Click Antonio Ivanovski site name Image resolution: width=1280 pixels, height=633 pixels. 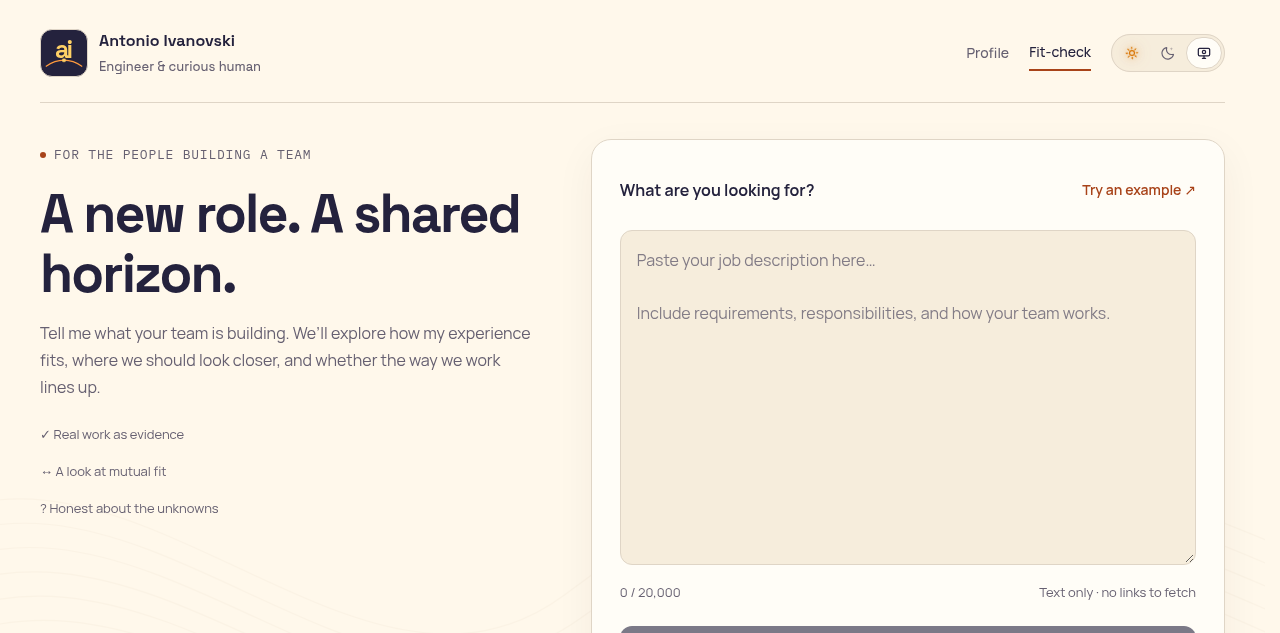[x=167, y=41]
